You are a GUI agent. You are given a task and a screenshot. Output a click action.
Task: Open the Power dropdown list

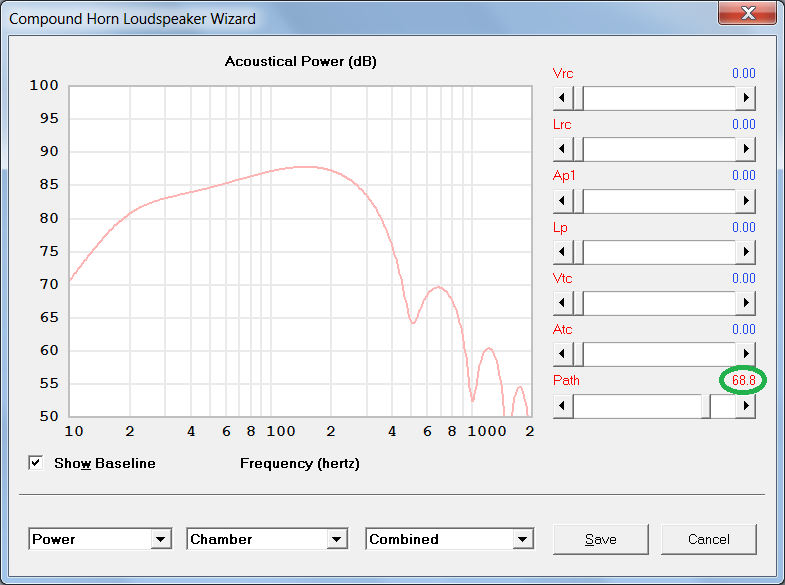point(160,539)
